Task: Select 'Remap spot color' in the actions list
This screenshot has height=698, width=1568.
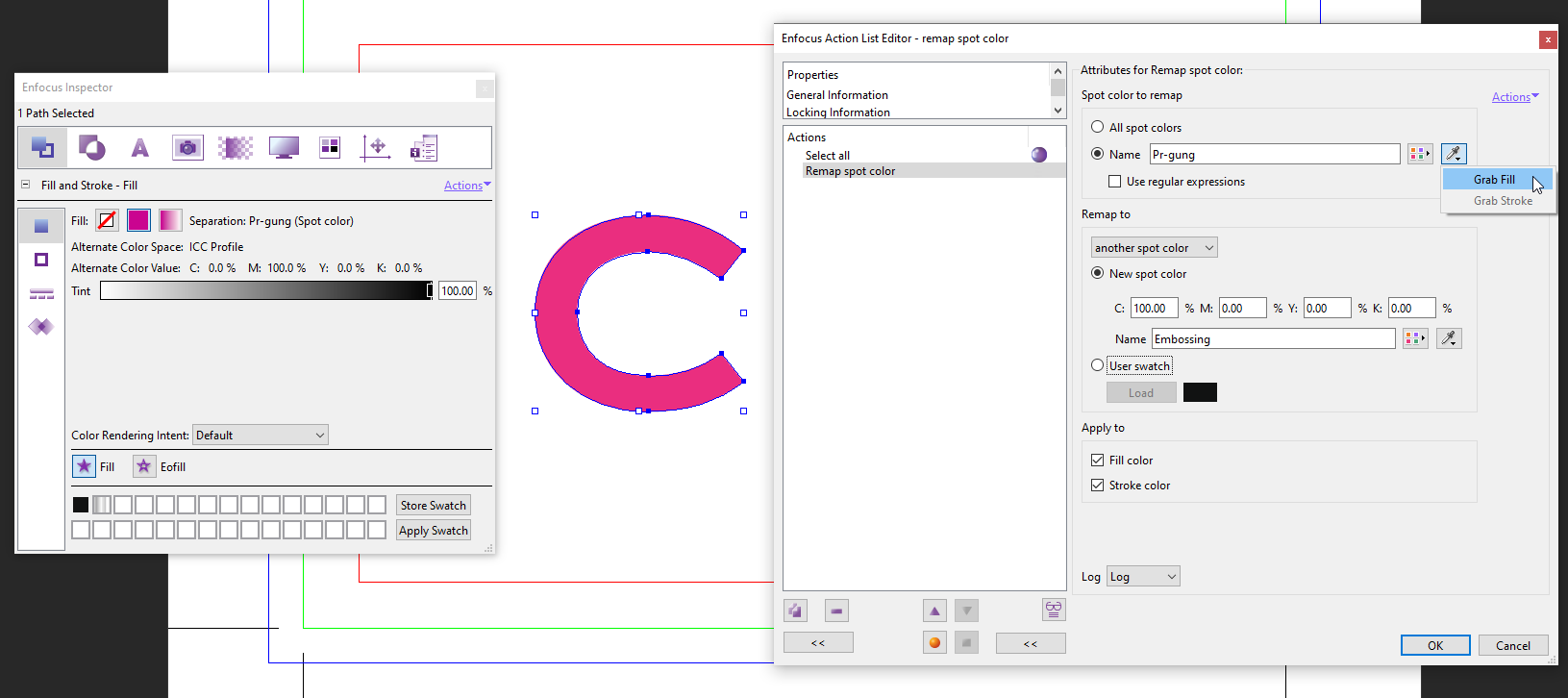Action: point(850,171)
